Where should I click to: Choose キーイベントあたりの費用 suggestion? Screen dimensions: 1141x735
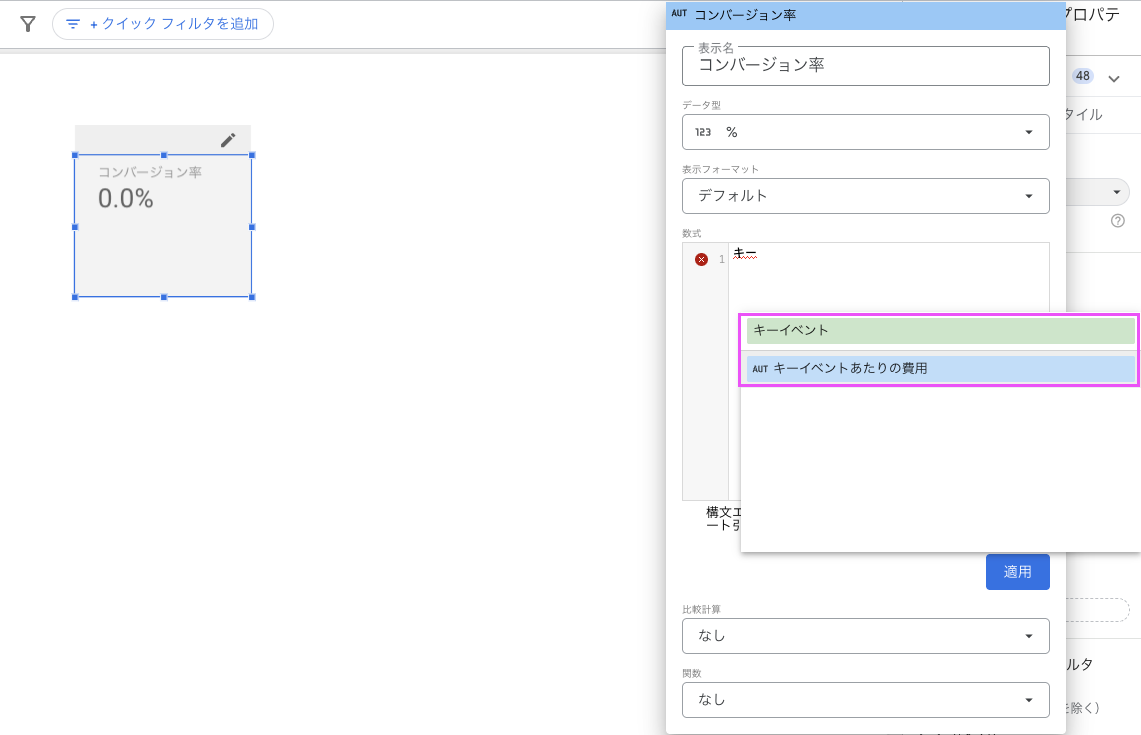pos(940,369)
